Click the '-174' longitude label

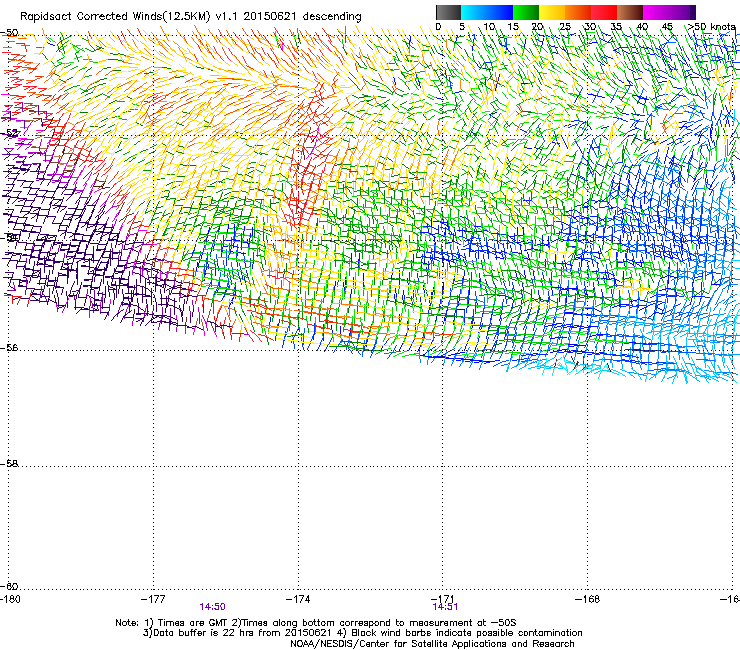point(298,599)
